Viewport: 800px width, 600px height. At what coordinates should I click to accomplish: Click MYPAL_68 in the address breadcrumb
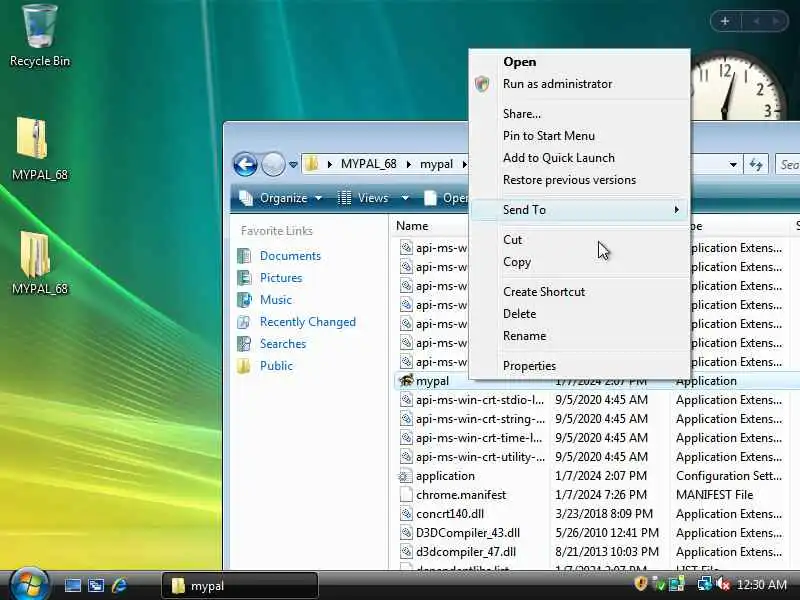pos(368,164)
